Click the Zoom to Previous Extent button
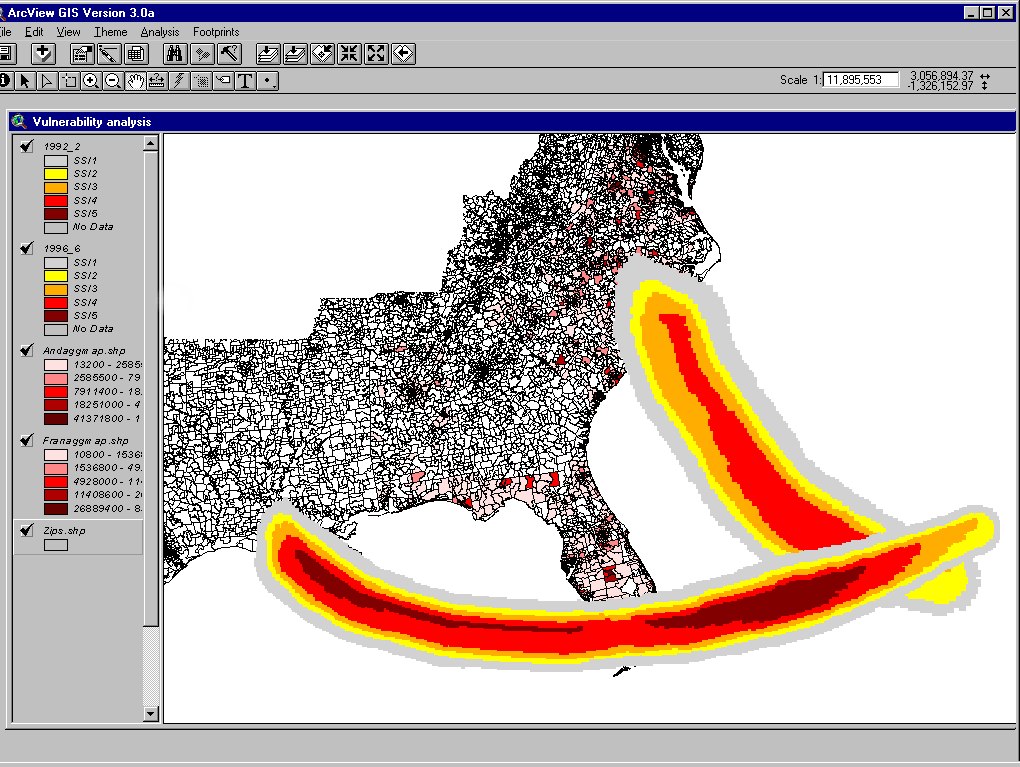Image resolution: width=1020 pixels, height=767 pixels. tap(403, 54)
